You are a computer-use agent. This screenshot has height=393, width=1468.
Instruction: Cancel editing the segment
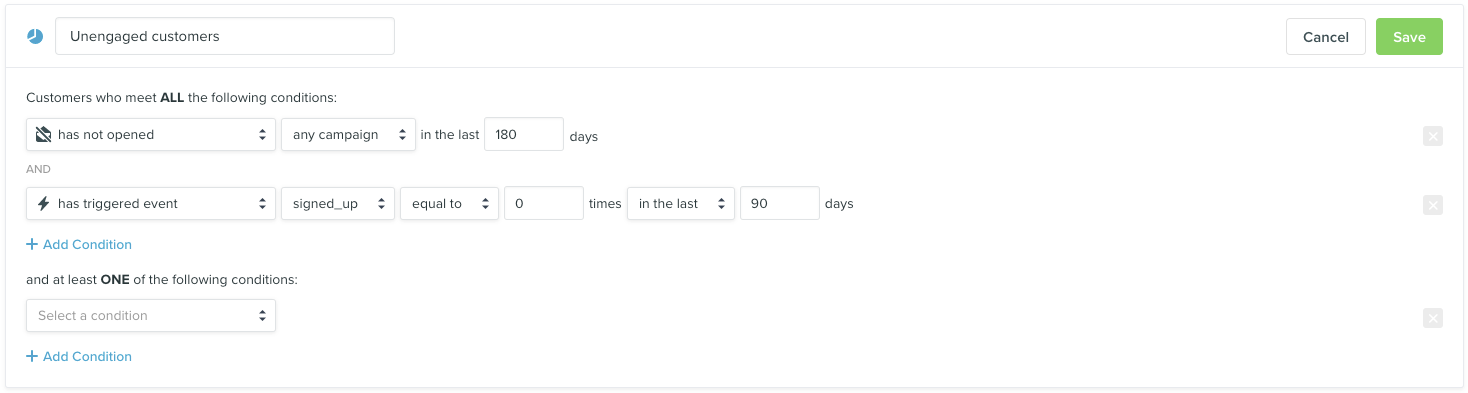point(1326,36)
